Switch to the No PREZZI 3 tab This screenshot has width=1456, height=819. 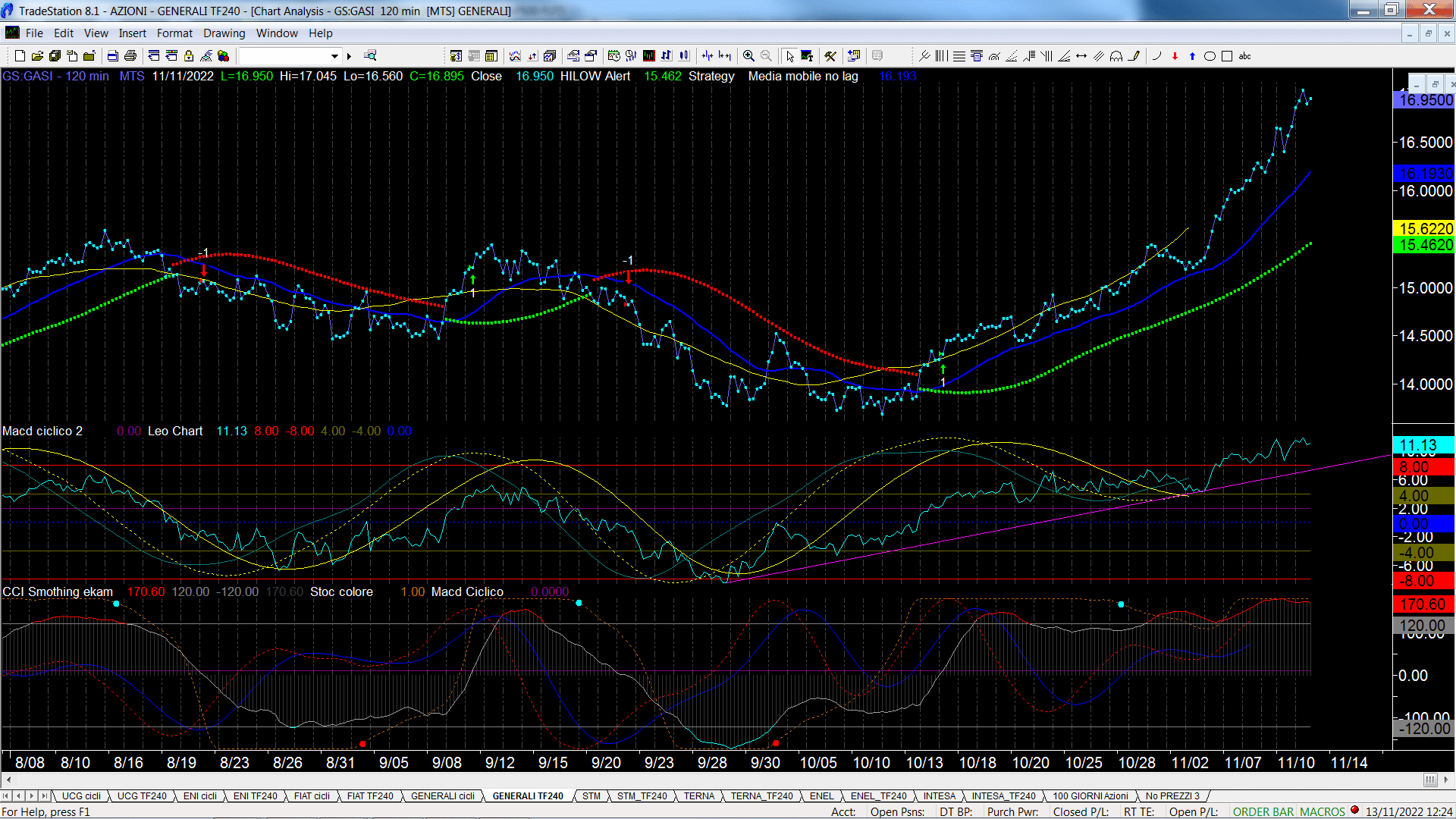pos(1172,795)
